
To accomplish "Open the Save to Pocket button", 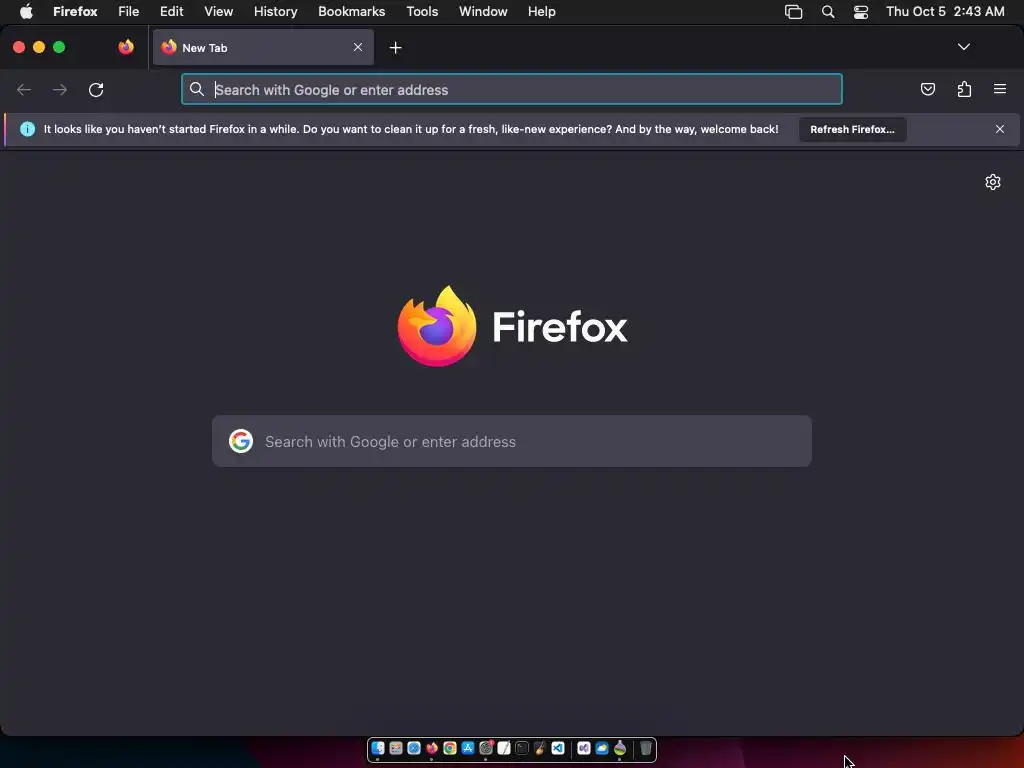I will [x=927, y=89].
